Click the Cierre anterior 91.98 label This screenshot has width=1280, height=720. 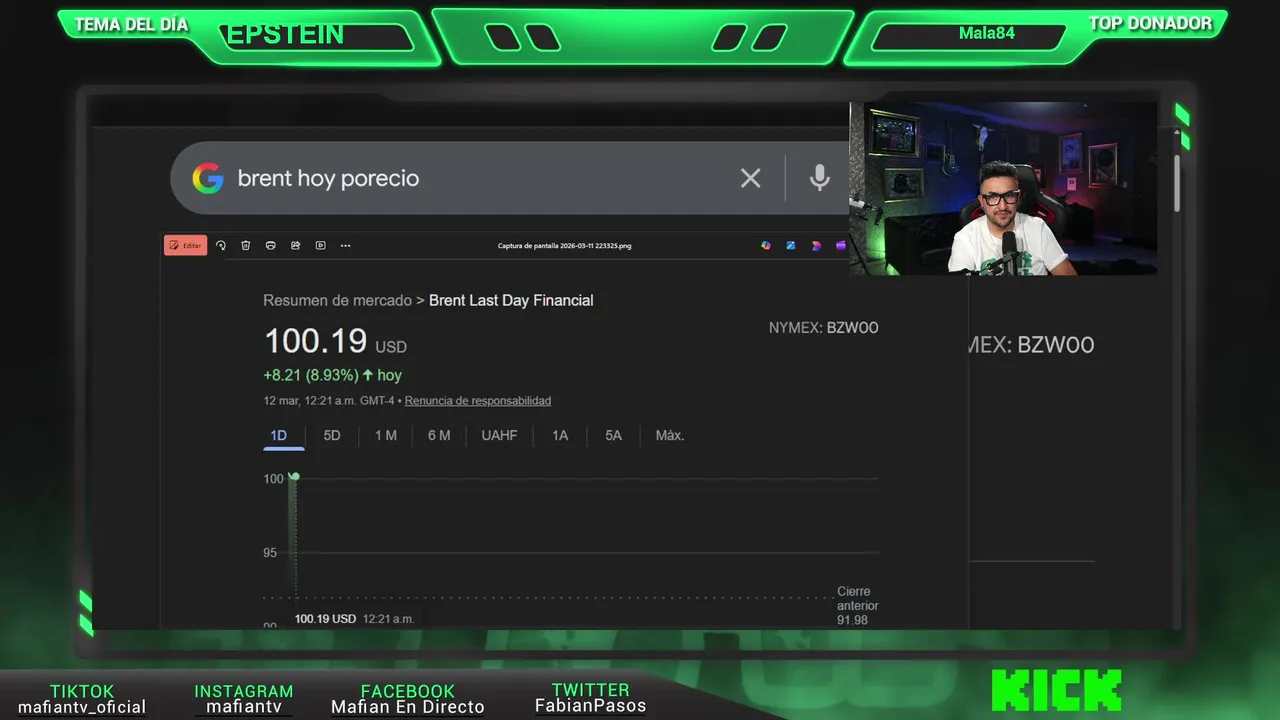857,606
